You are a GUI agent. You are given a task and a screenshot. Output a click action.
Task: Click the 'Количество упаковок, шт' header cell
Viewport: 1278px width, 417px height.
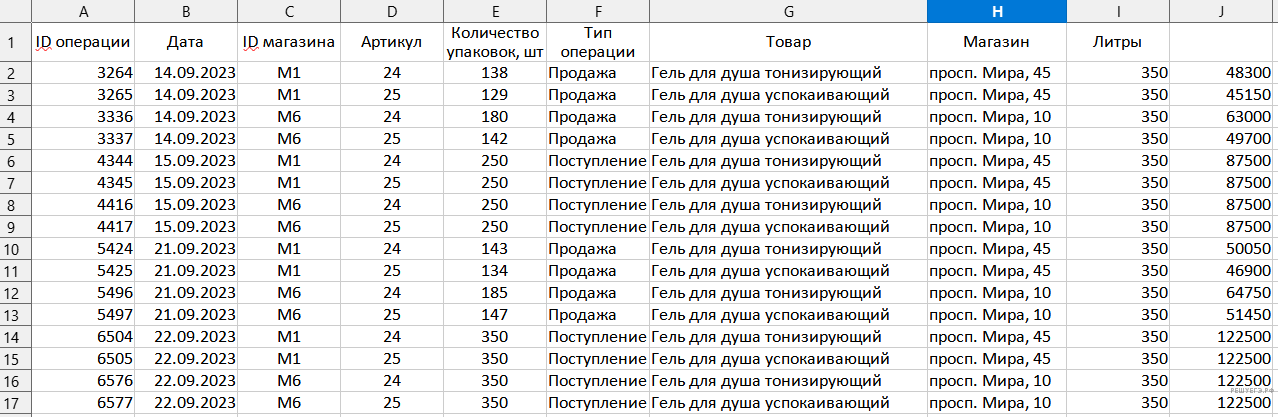click(x=495, y=42)
